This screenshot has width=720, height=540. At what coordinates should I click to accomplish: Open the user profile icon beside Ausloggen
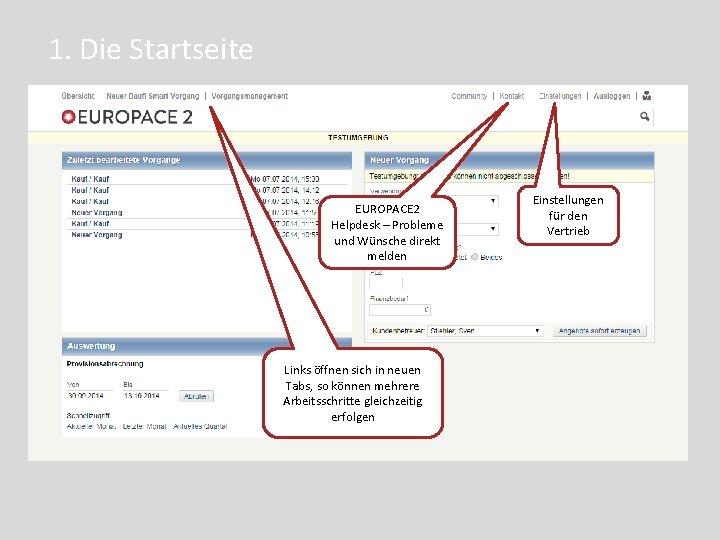coord(647,96)
